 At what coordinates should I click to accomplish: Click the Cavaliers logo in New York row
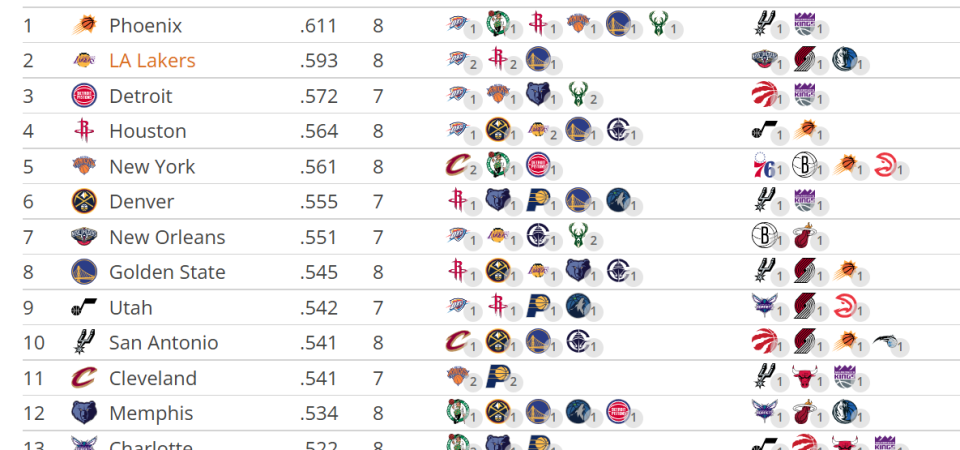457,165
